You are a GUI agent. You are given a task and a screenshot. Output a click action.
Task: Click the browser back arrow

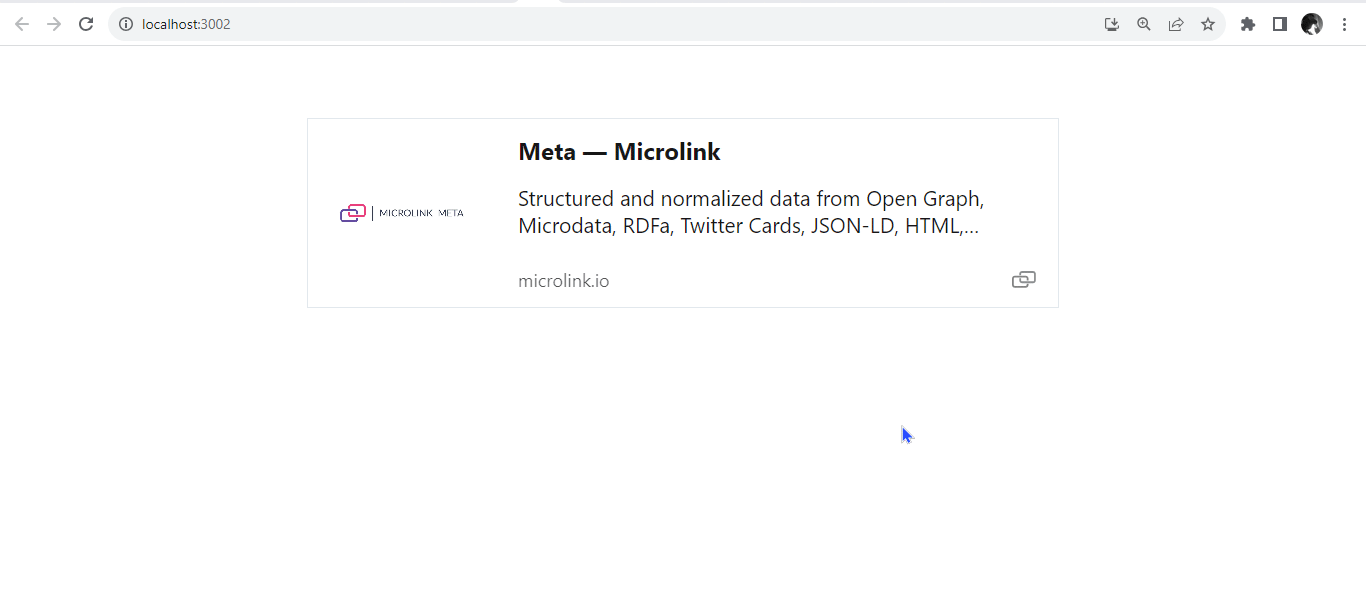(22, 24)
